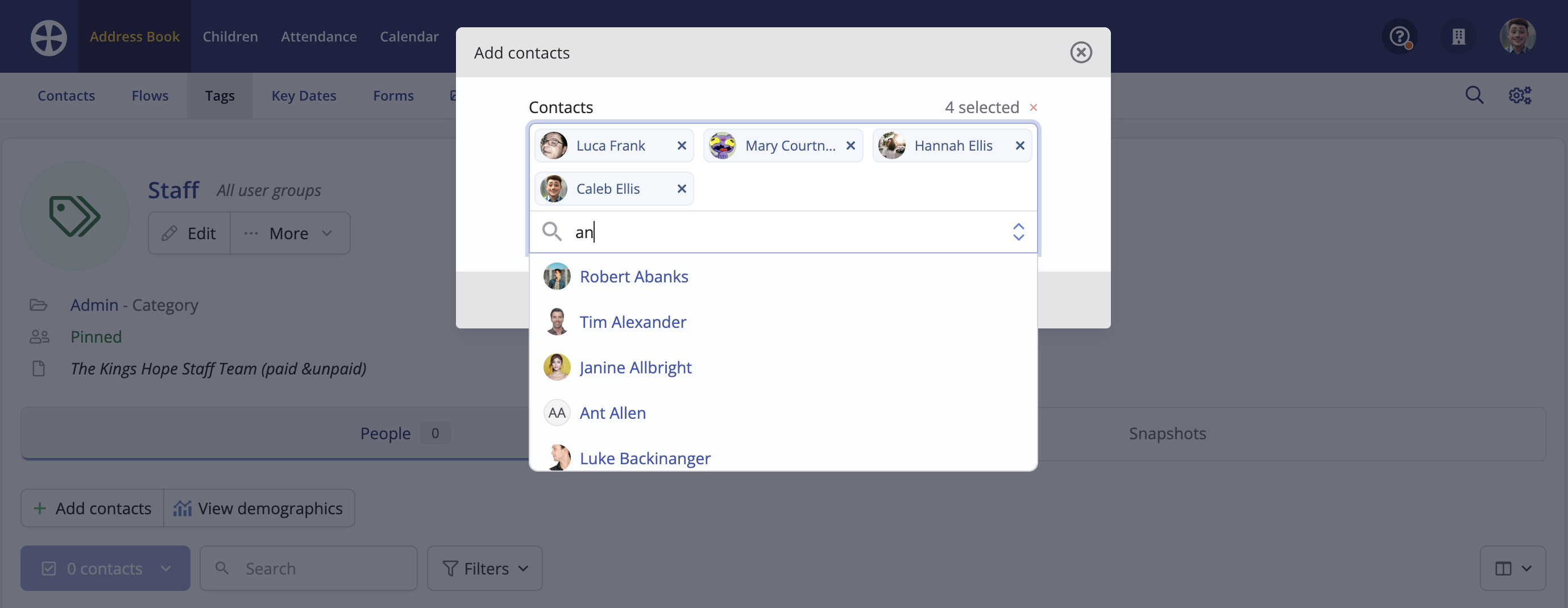
Task: Click Hannah Ellis selected contact chip
Action: pos(952,145)
